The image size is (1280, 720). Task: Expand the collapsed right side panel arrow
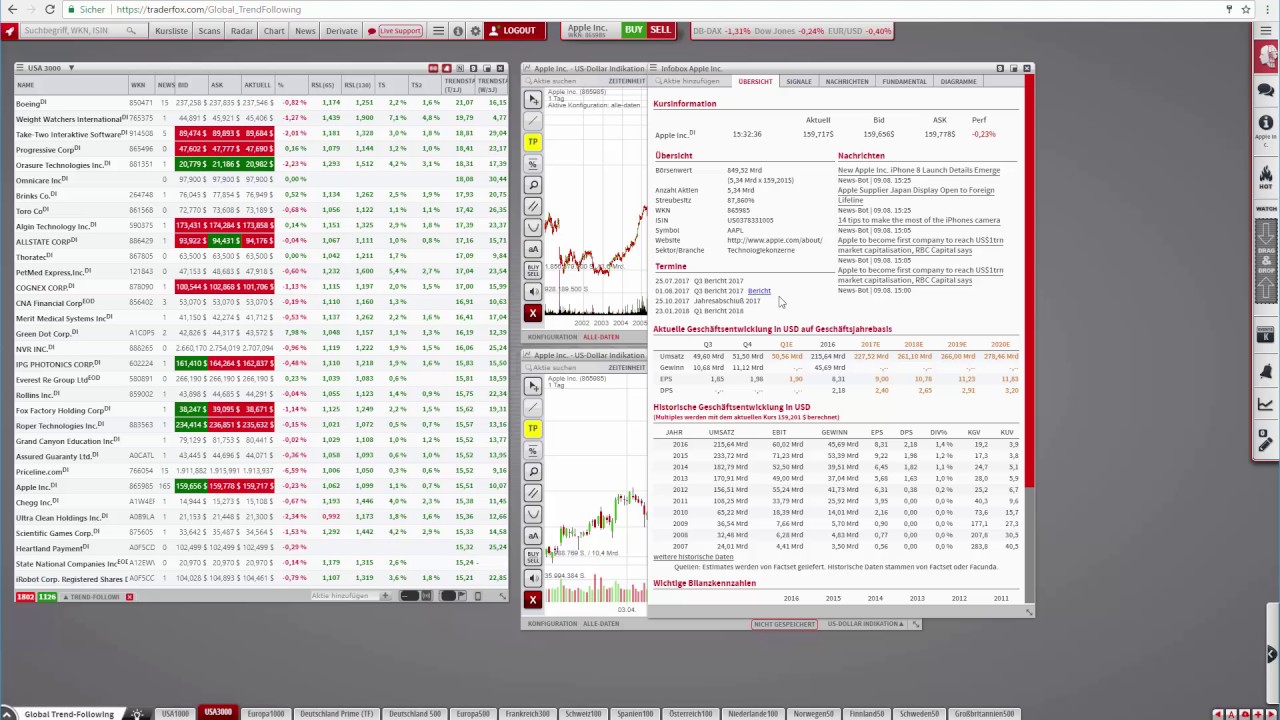(x=1271, y=654)
